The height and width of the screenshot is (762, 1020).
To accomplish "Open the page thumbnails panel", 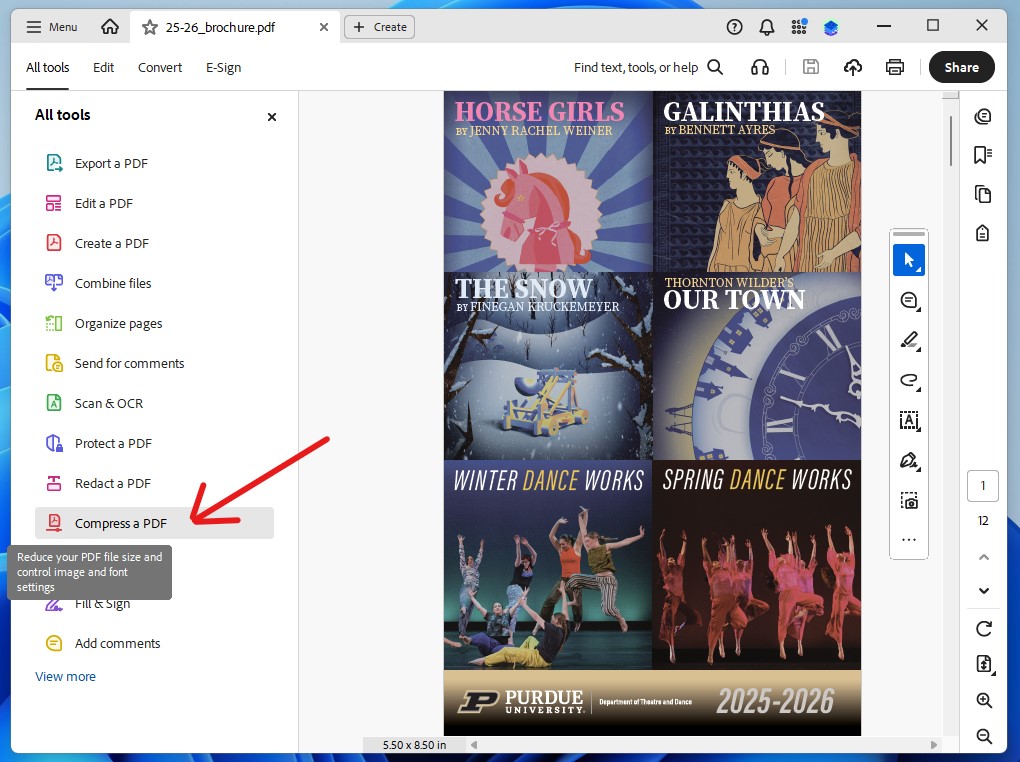I will tap(983, 193).
